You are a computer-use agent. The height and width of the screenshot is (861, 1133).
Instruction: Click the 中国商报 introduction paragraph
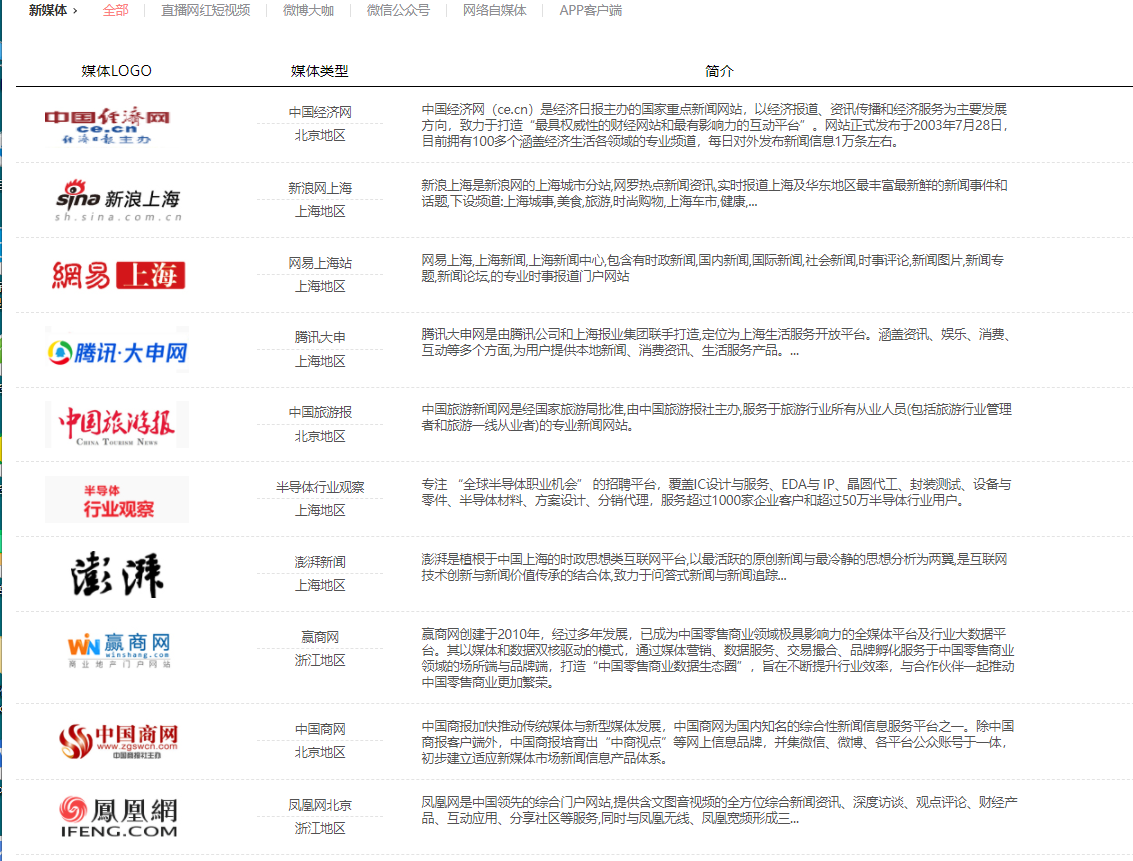pyautogui.click(x=718, y=742)
